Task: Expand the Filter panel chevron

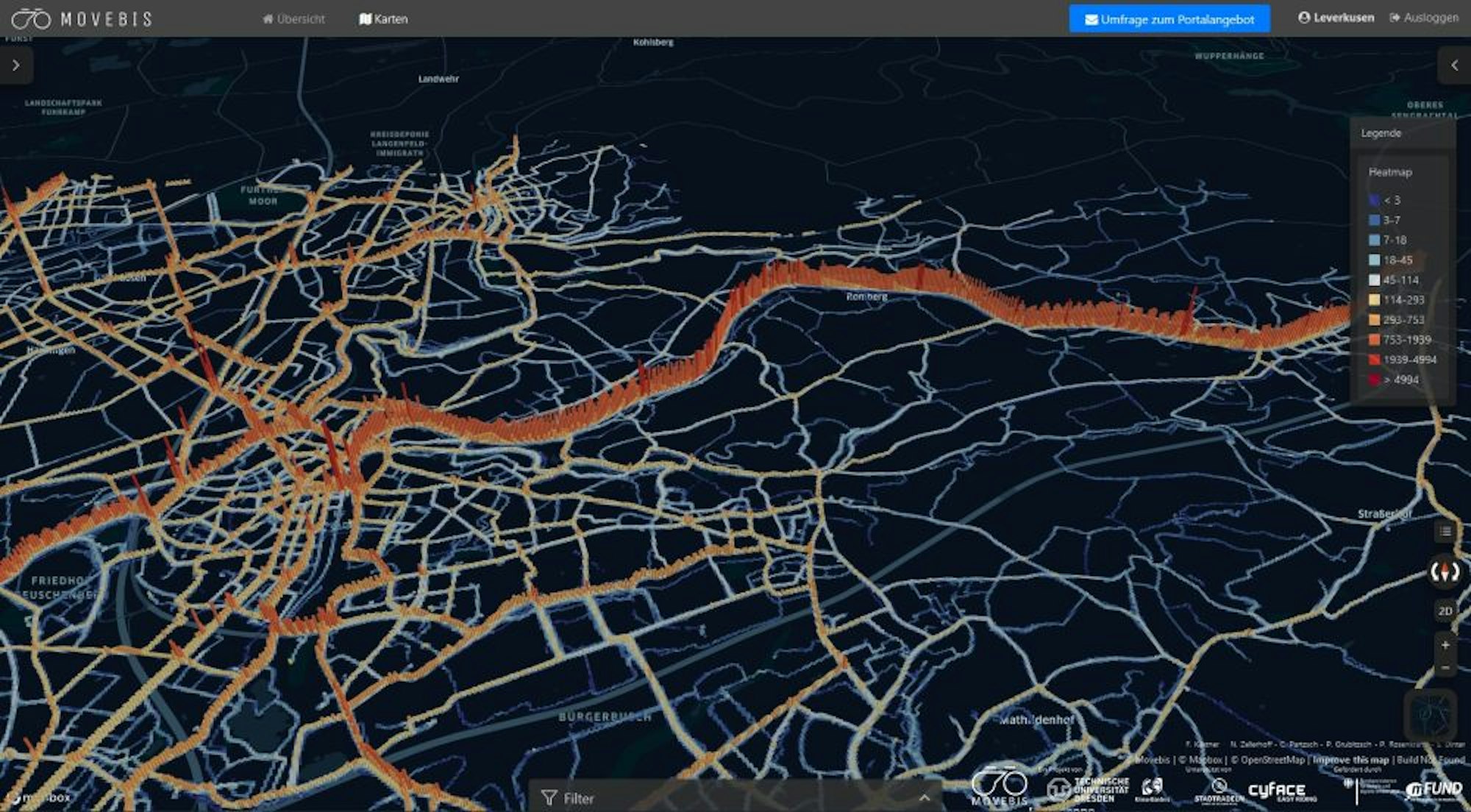Action: tap(925, 798)
